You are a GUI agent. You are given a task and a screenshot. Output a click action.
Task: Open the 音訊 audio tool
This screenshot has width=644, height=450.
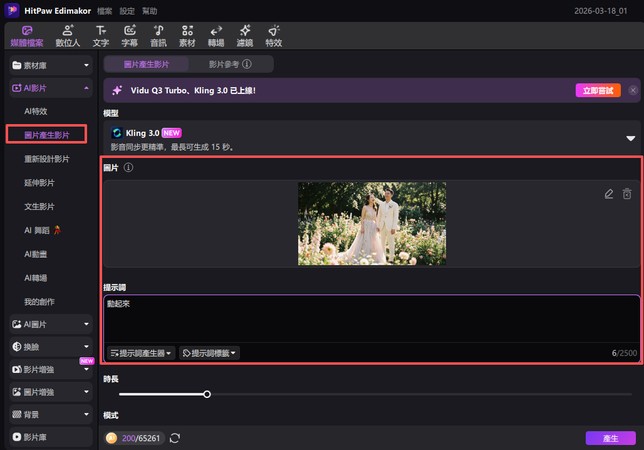pyautogui.click(x=158, y=36)
